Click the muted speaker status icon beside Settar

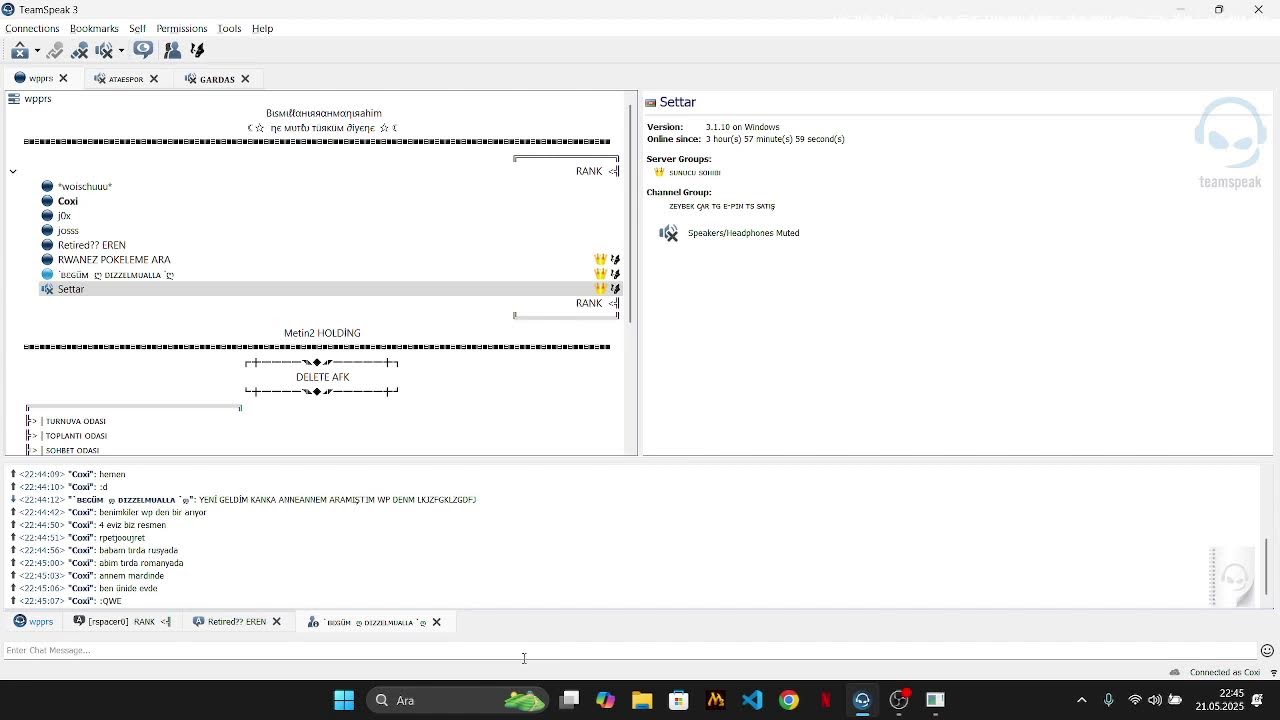pos(47,289)
